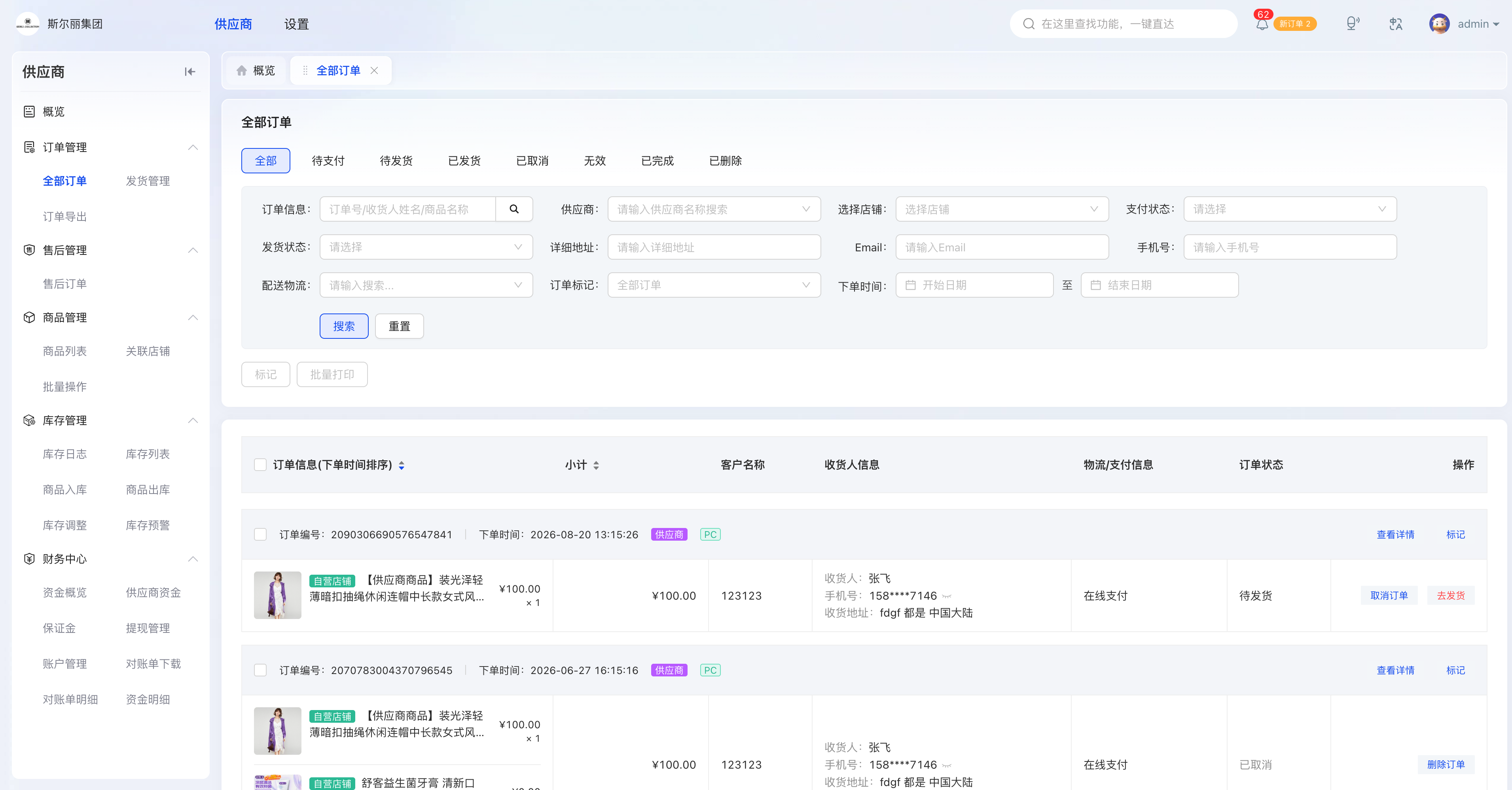Open the 支付状态 dropdown
The height and width of the screenshot is (790, 1512).
pyautogui.click(x=1290, y=209)
